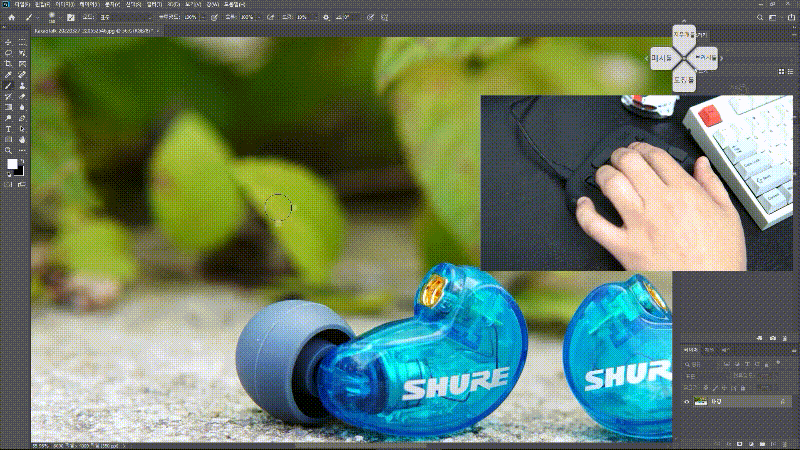This screenshot has height=450, width=800.
Task: Select the Eyedropper tool
Action: tap(8, 74)
